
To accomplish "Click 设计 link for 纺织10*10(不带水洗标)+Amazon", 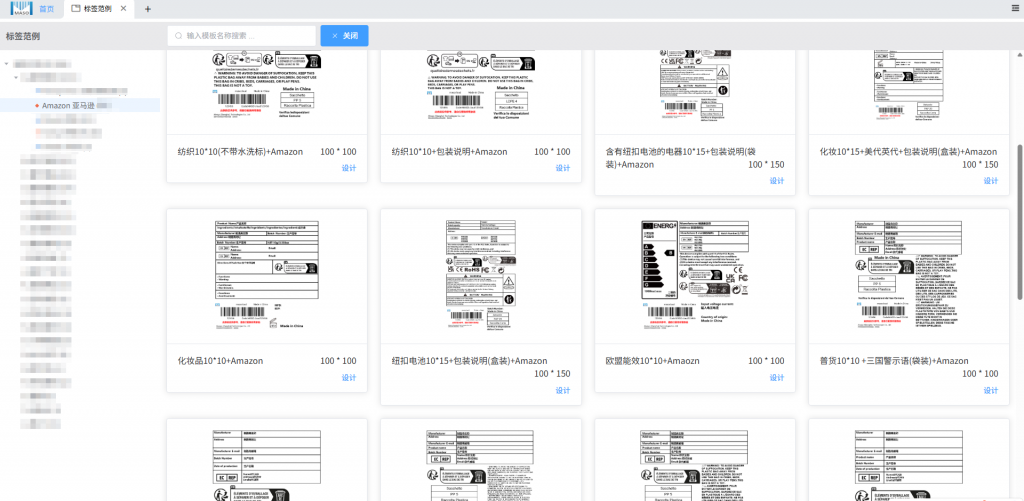I will [x=349, y=168].
